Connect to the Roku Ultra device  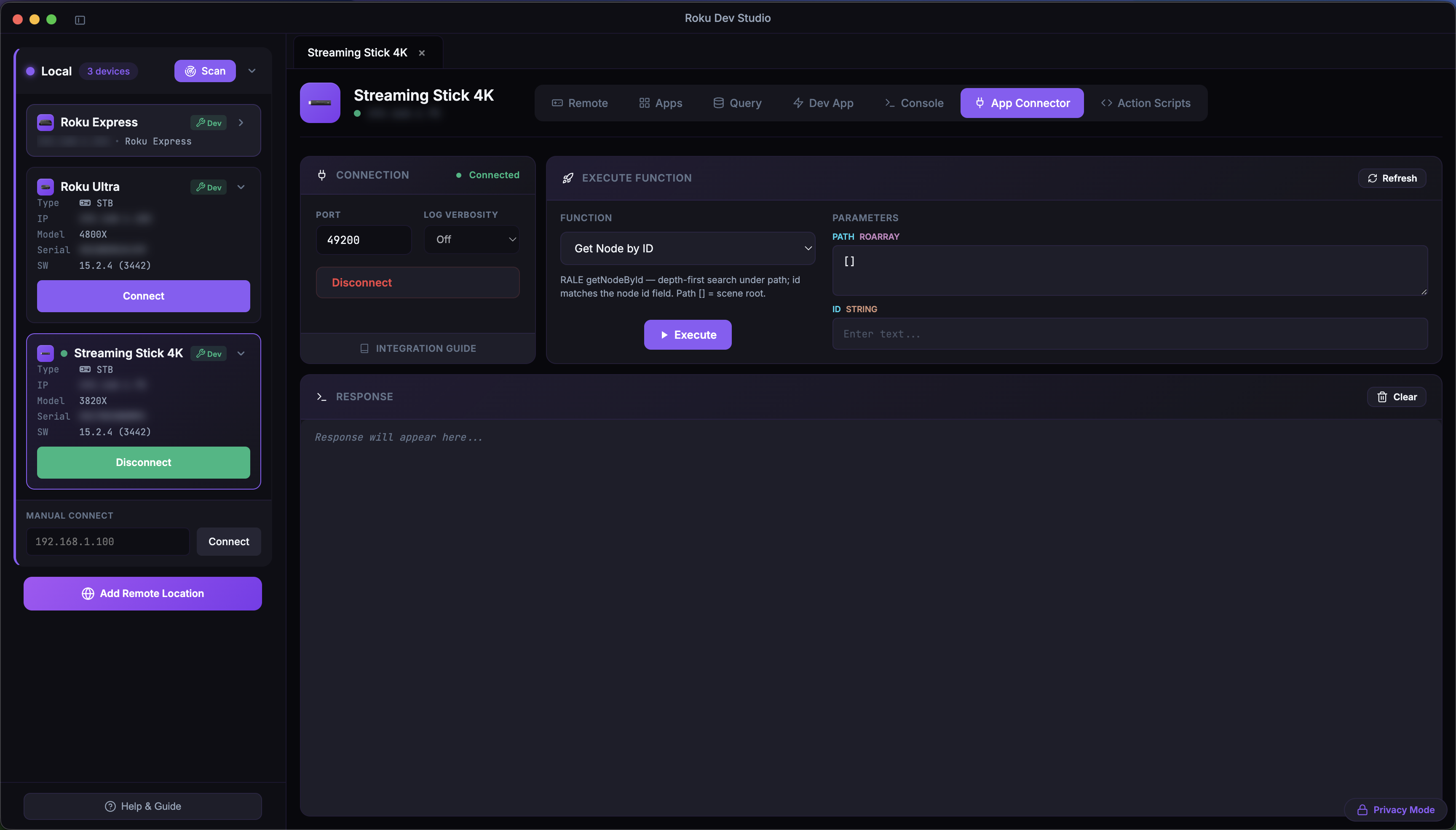[144, 296]
